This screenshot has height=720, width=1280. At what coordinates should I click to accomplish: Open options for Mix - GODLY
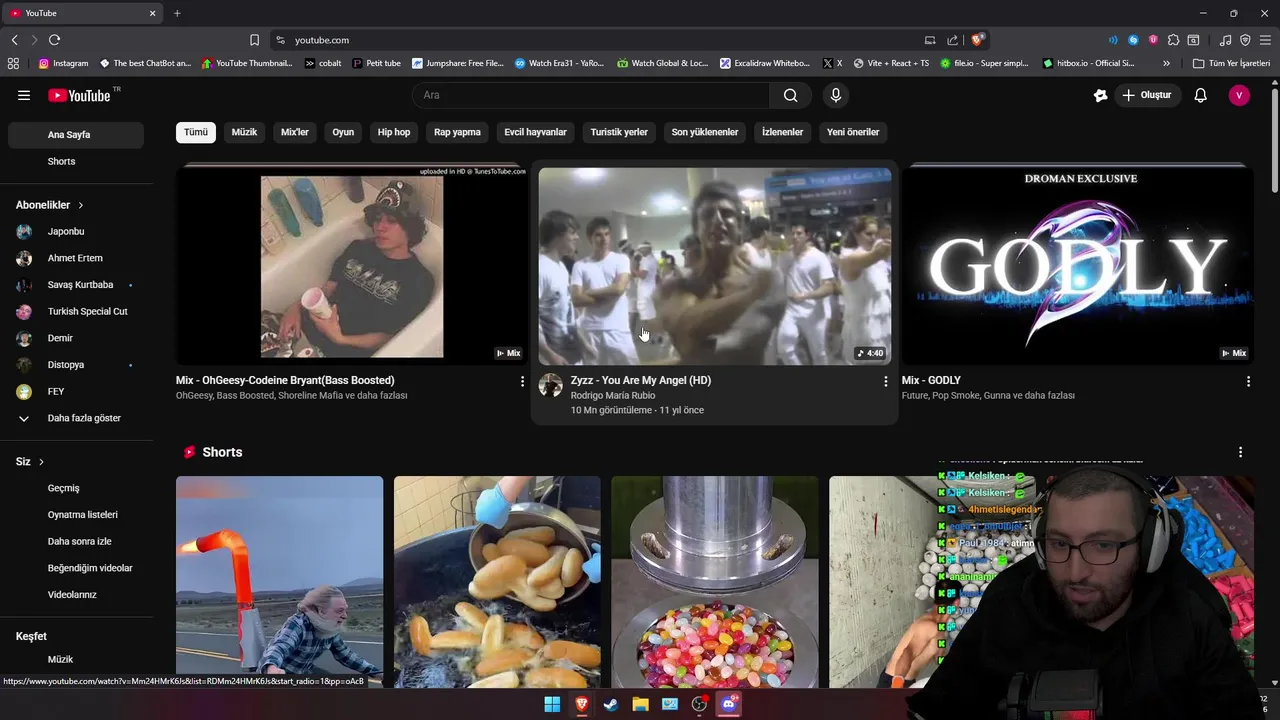1247,381
